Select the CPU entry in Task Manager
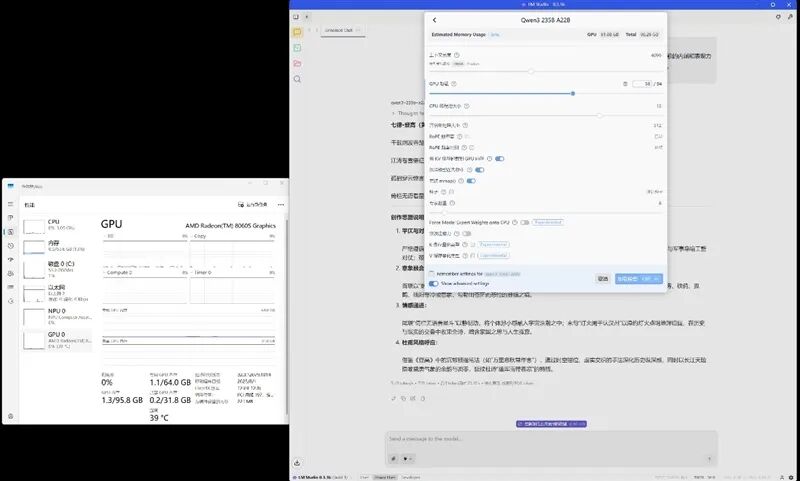The width and height of the screenshot is (800, 481). [57, 225]
